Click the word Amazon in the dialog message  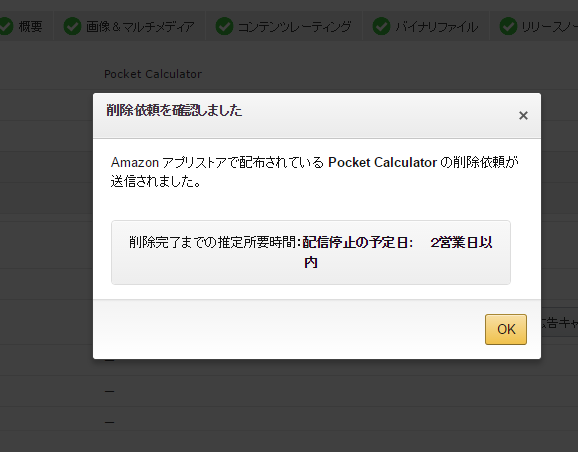pyautogui.click(x=135, y=162)
